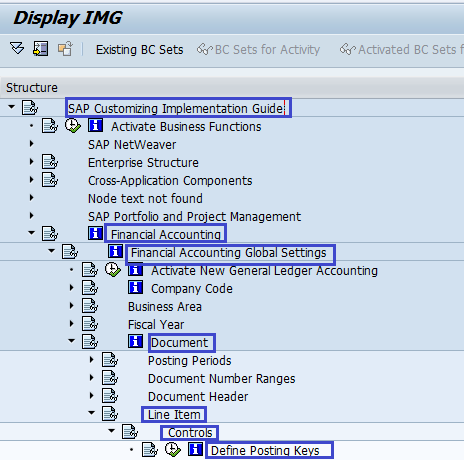Click Activated BC Sets button
464x460 pixels.
(x=401, y=50)
